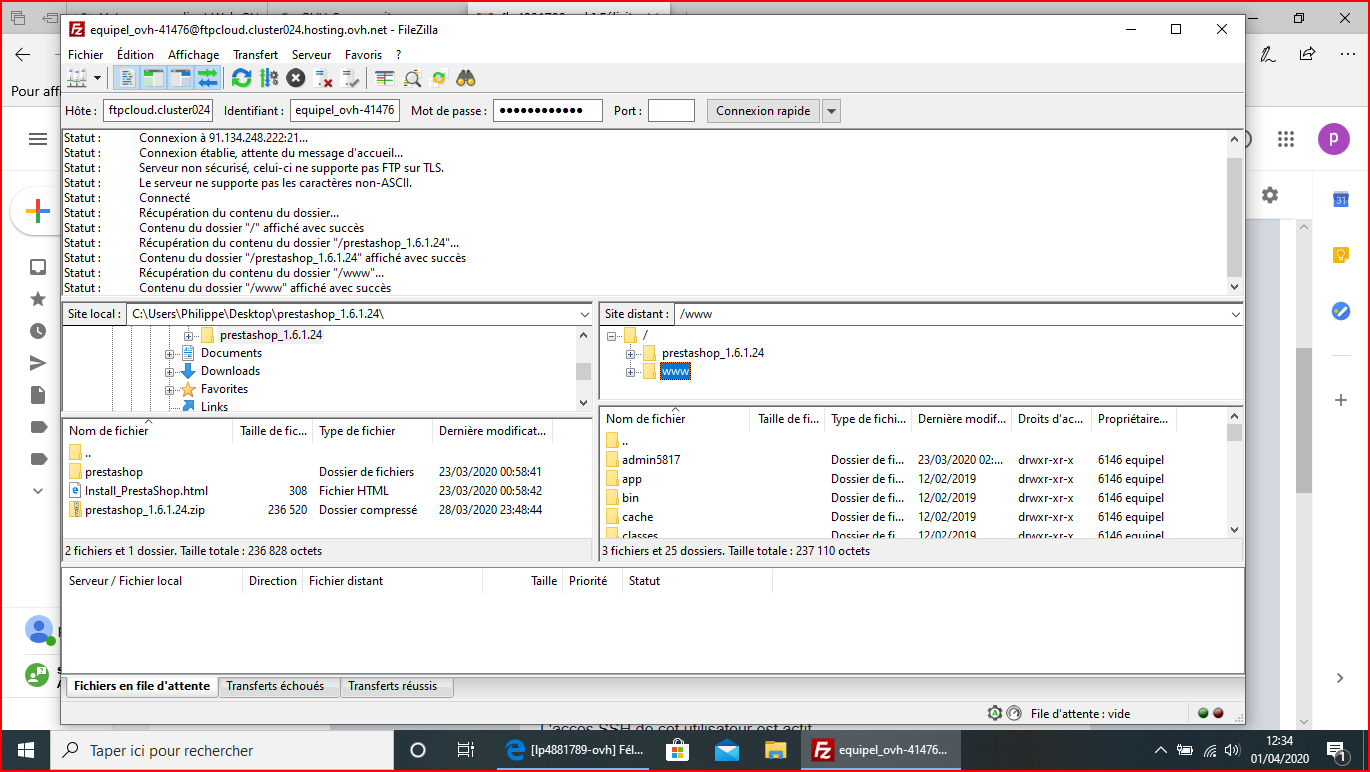The image size is (1370, 772).
Task: Sort remote files by Propriétaire column
Action: [1133, 419]
